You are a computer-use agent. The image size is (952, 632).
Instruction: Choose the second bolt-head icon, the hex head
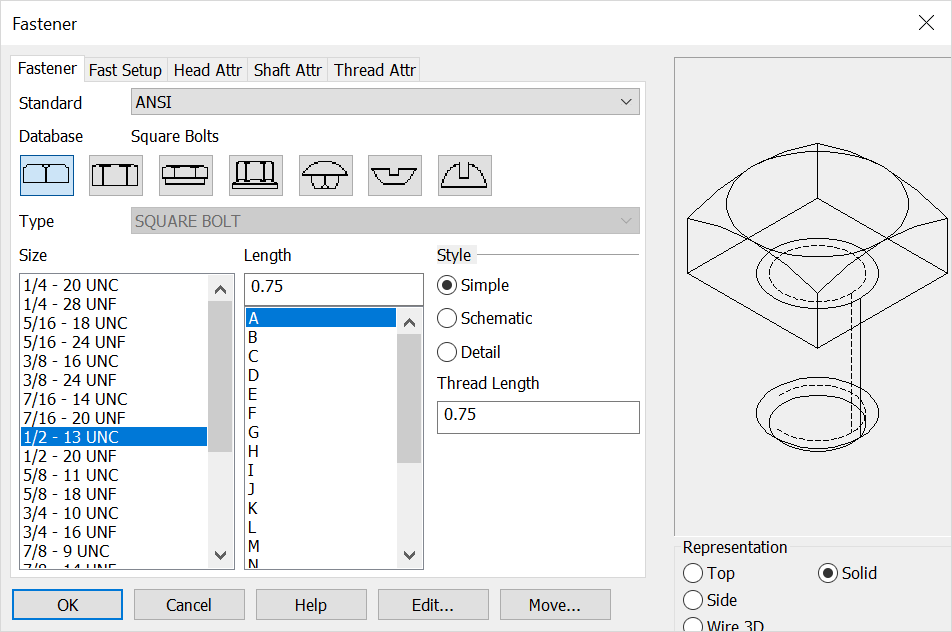pos(116,175)
